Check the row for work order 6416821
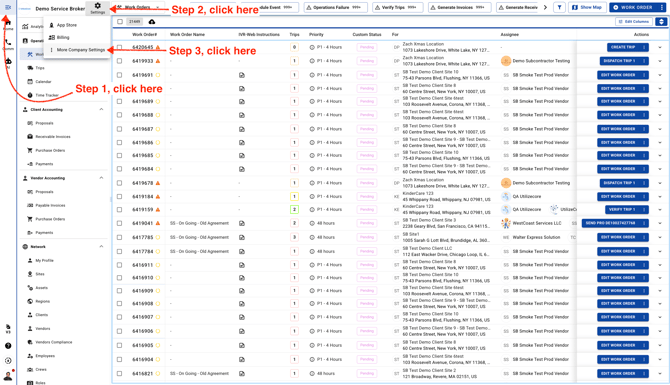The height and width of the screenshot is (385, 670). [119, 373]
